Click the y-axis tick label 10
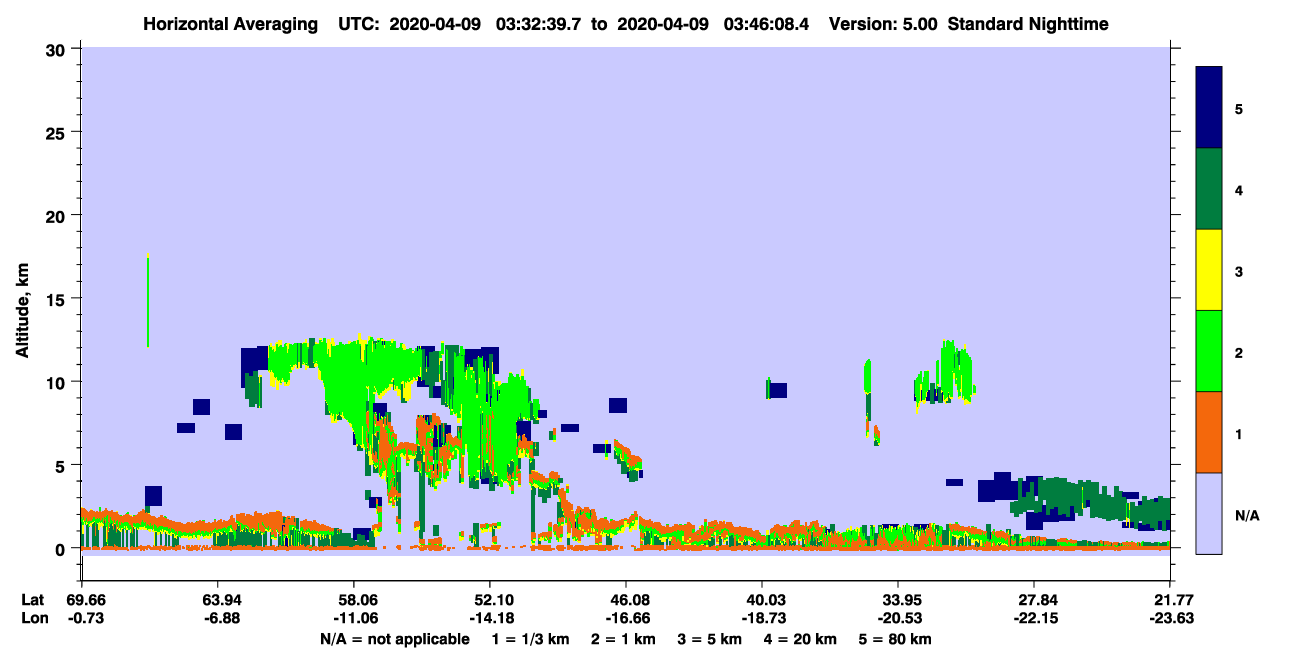Viewport: 1300px width, 667px height. pos(58,382)
